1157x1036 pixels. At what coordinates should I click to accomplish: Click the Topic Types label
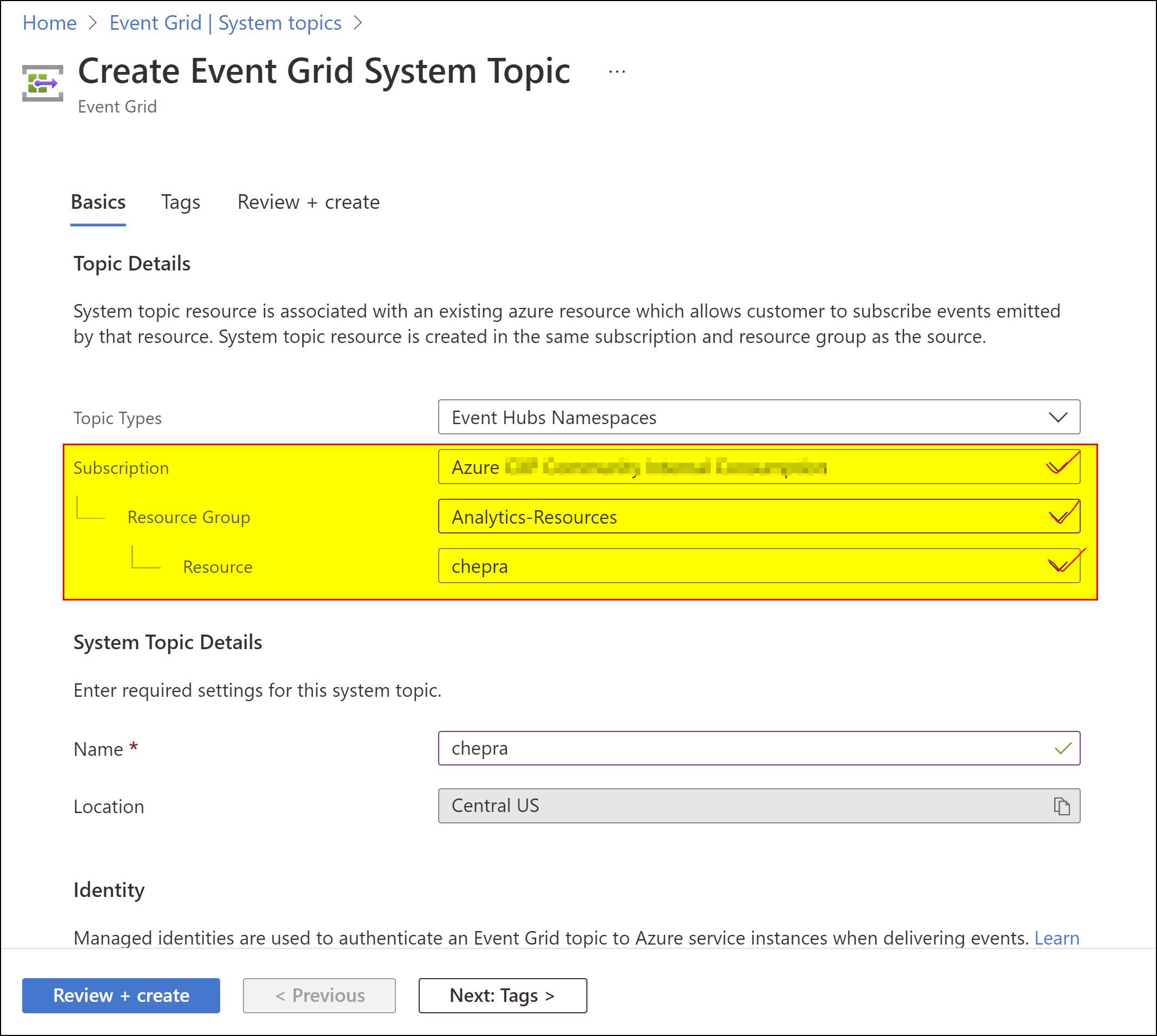118,418
